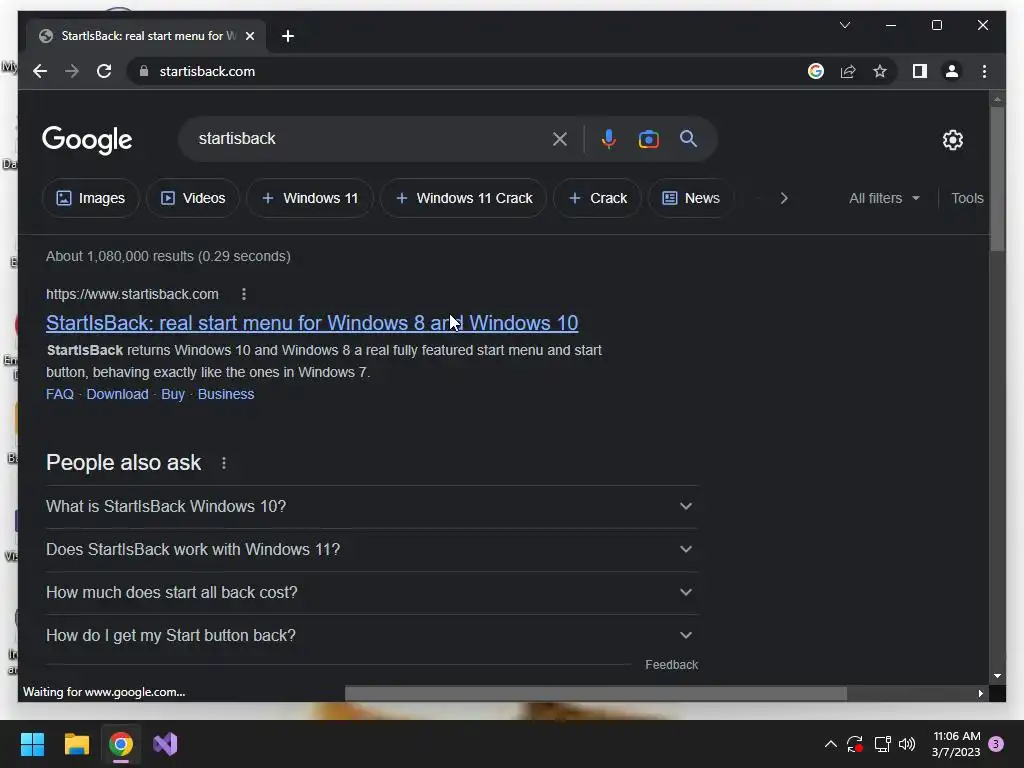Open the result's three-dot about menu
This screenshot has height=768, width=1024.
[x=244, y=295]
